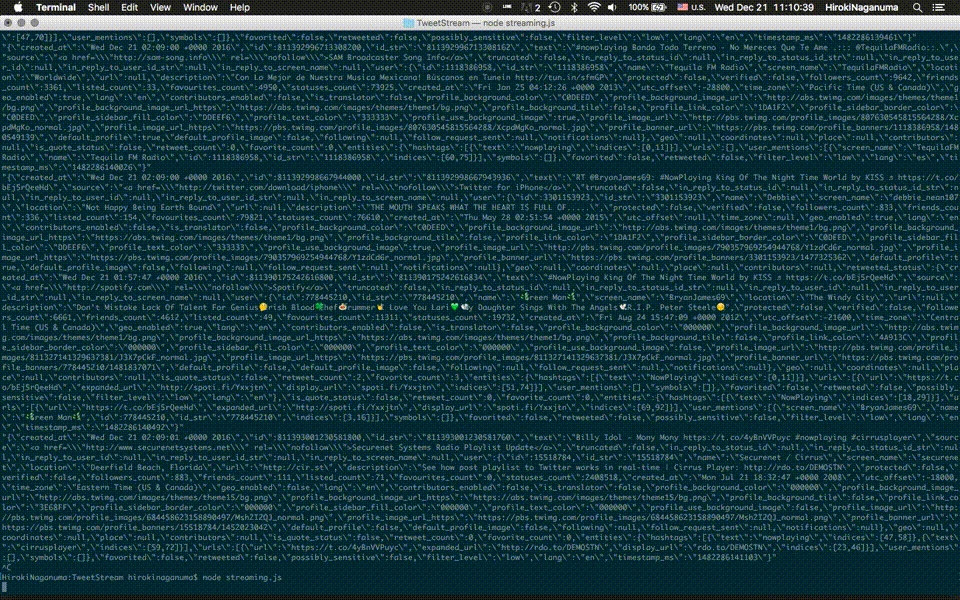Viewport: 960px width, 600px height.
Task: Click the 100% battery status indicator
Action: point(647,7)
